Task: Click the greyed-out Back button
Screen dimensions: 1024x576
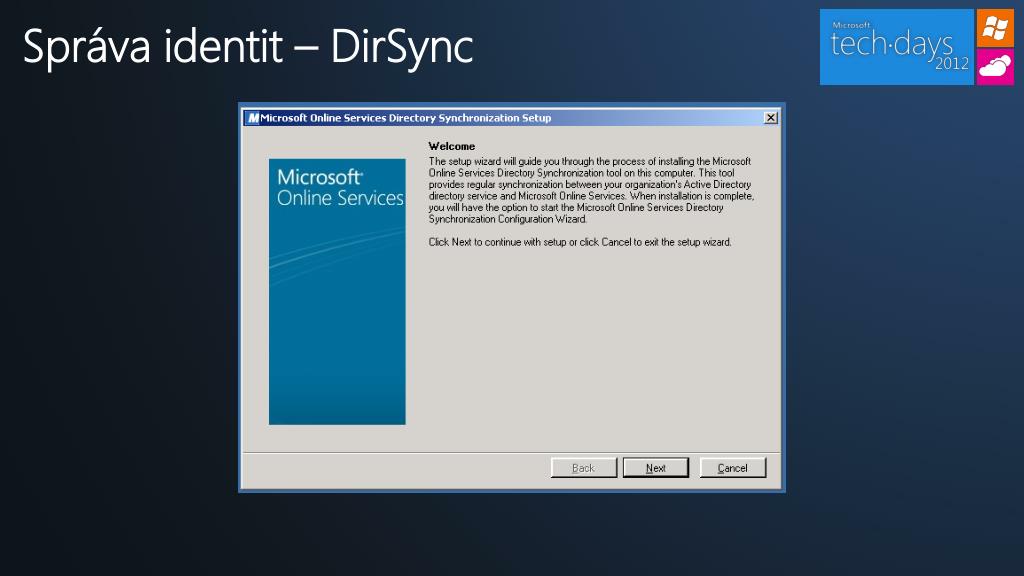Action: coord(584,468)
